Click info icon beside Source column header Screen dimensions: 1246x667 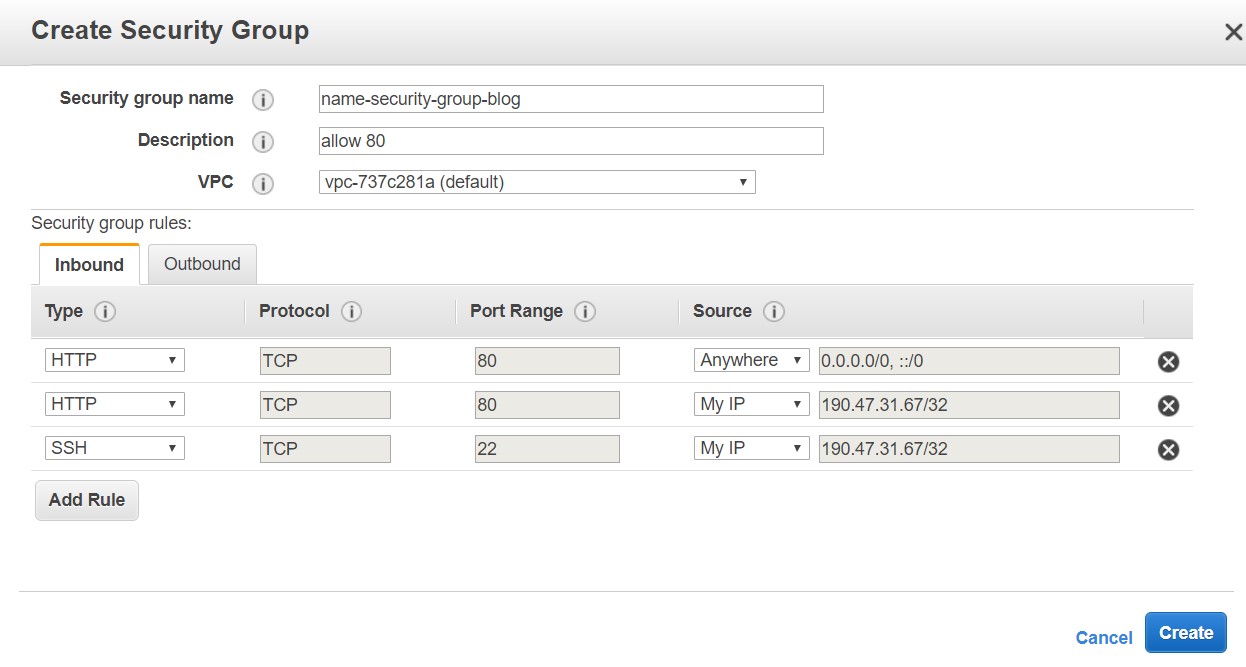tap(773, 312)
